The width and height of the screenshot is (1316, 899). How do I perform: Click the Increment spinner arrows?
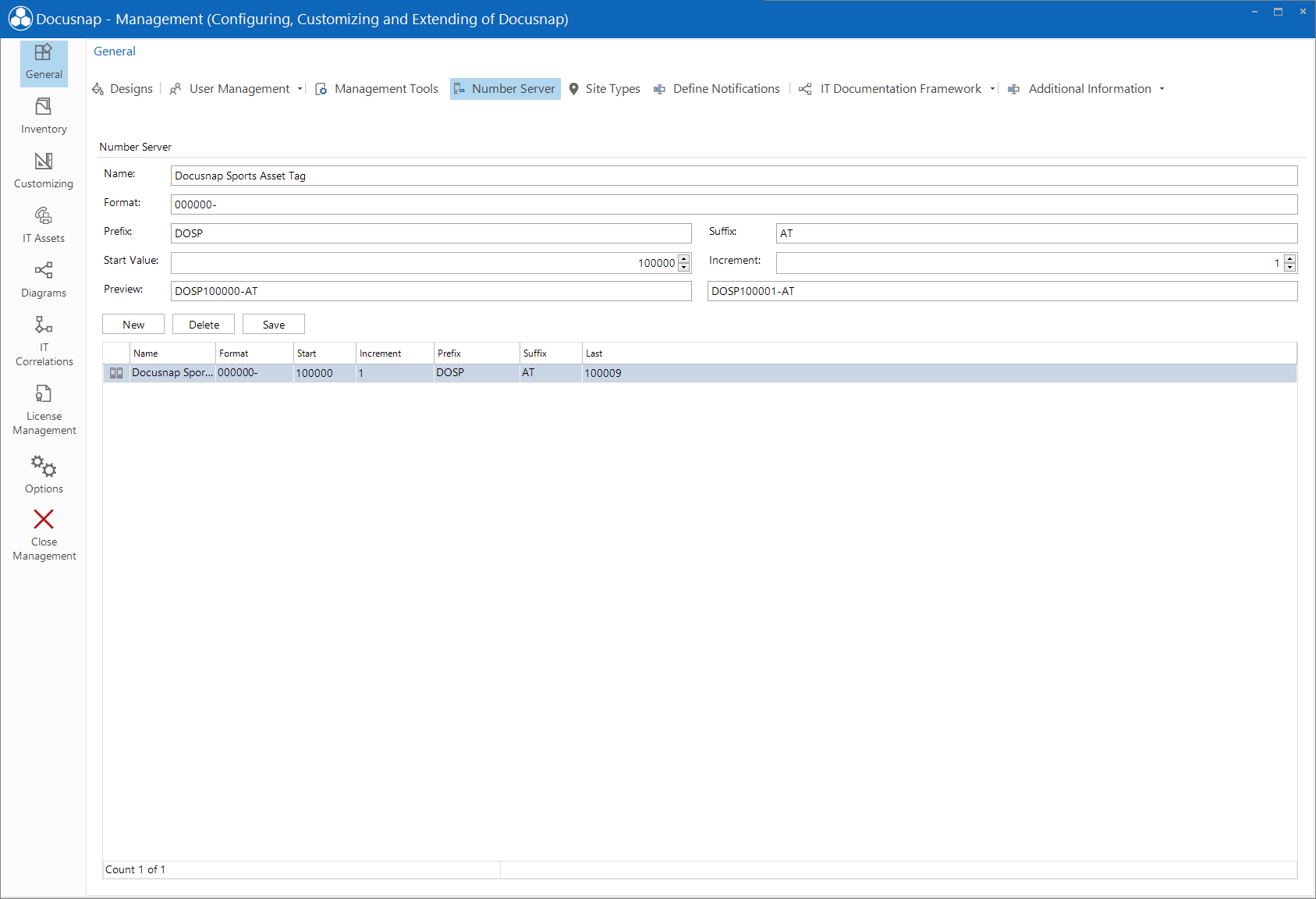click(1289, 263)
